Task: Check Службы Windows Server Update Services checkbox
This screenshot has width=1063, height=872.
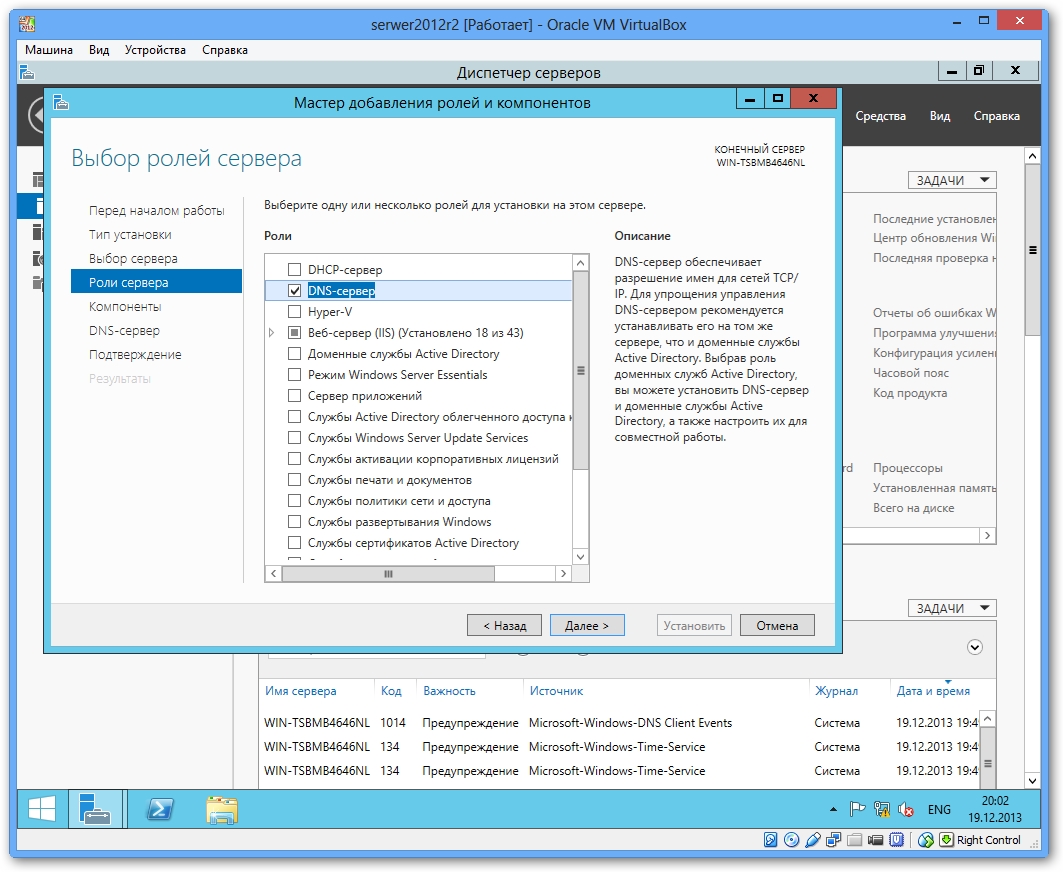Action: pyautogui.click(x=294, y=437)
